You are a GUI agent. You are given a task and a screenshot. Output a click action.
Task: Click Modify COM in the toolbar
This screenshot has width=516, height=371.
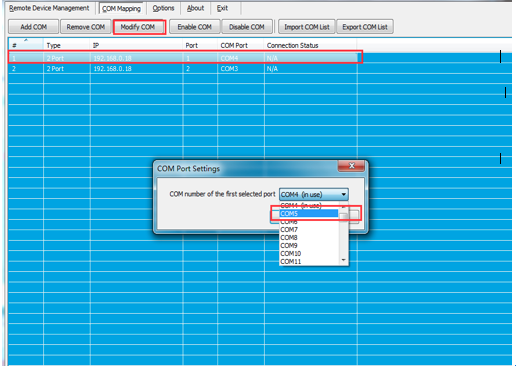(x=138, y=27)
